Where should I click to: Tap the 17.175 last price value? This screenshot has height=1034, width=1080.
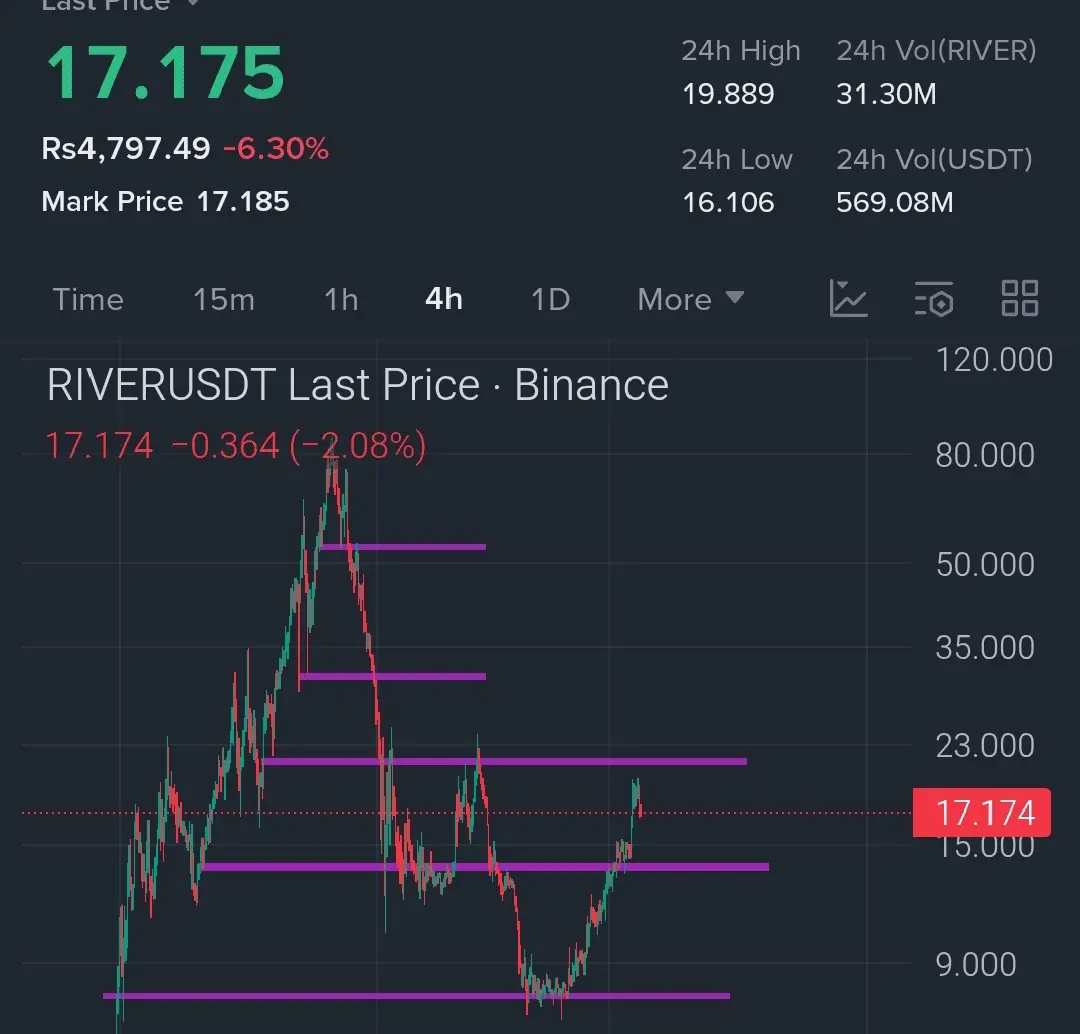tap(165, 72)
